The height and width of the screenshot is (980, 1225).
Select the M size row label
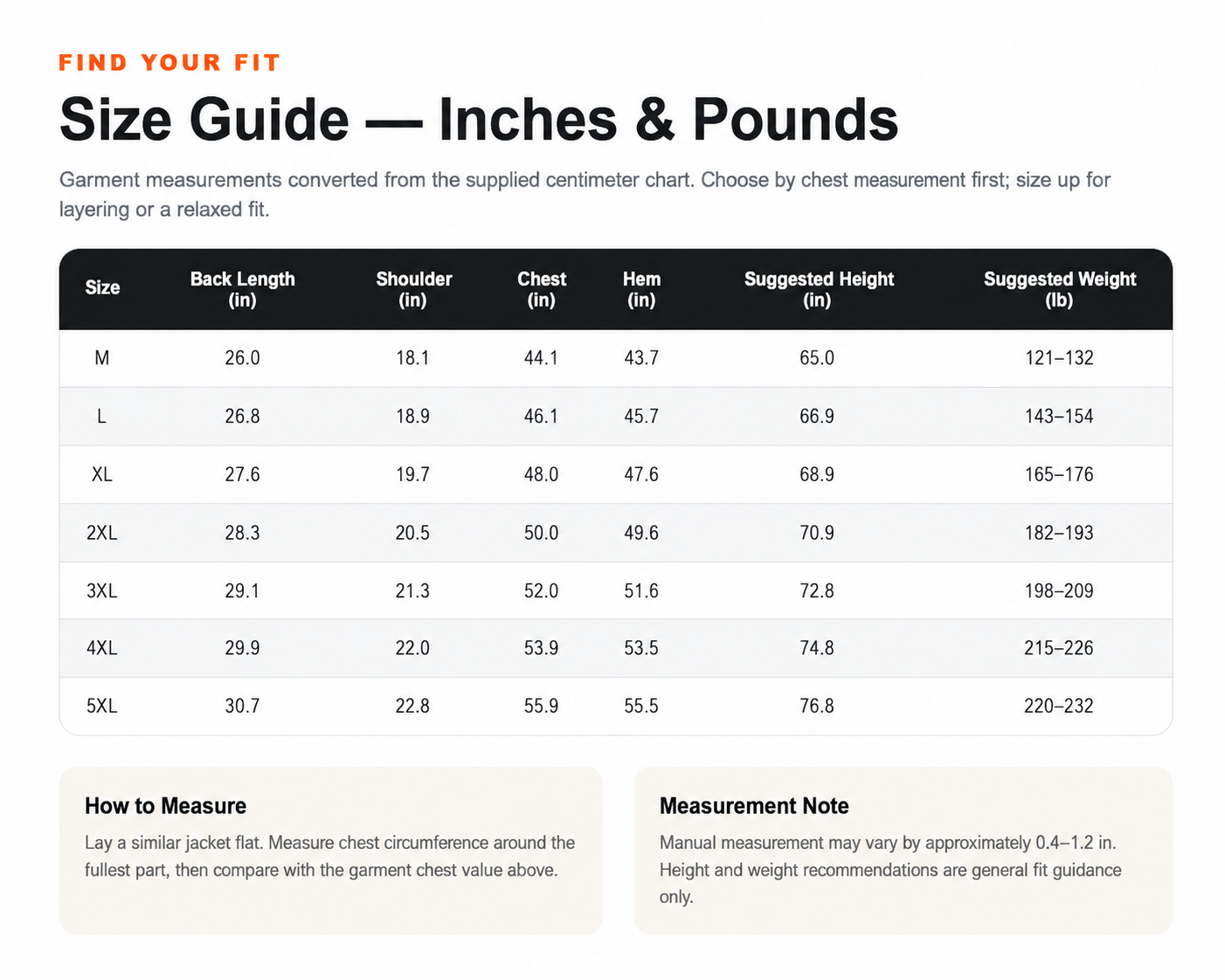click(102, 358)
